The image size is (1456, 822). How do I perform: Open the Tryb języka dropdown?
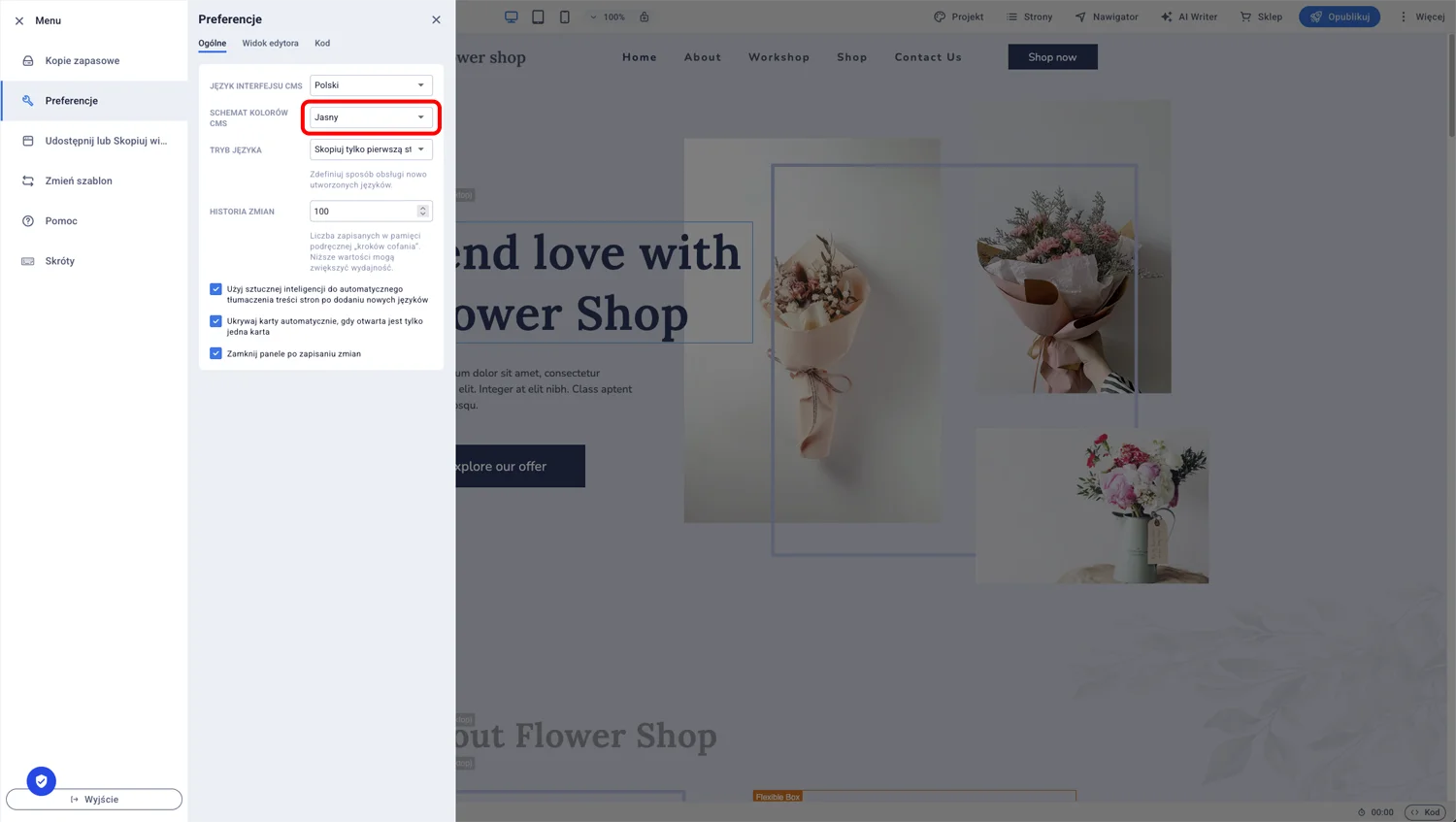370,149
